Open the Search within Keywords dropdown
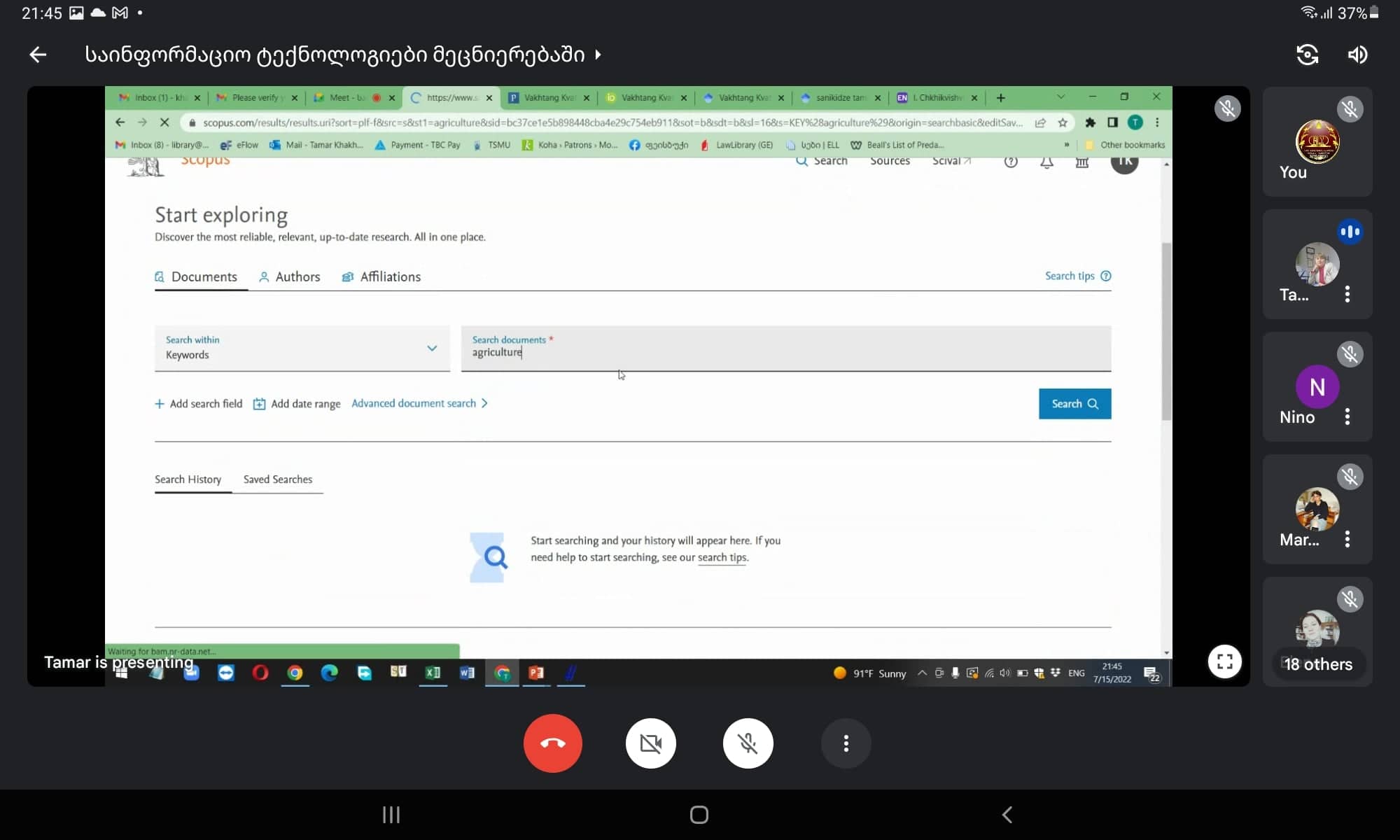 click(x=302, y=348)
